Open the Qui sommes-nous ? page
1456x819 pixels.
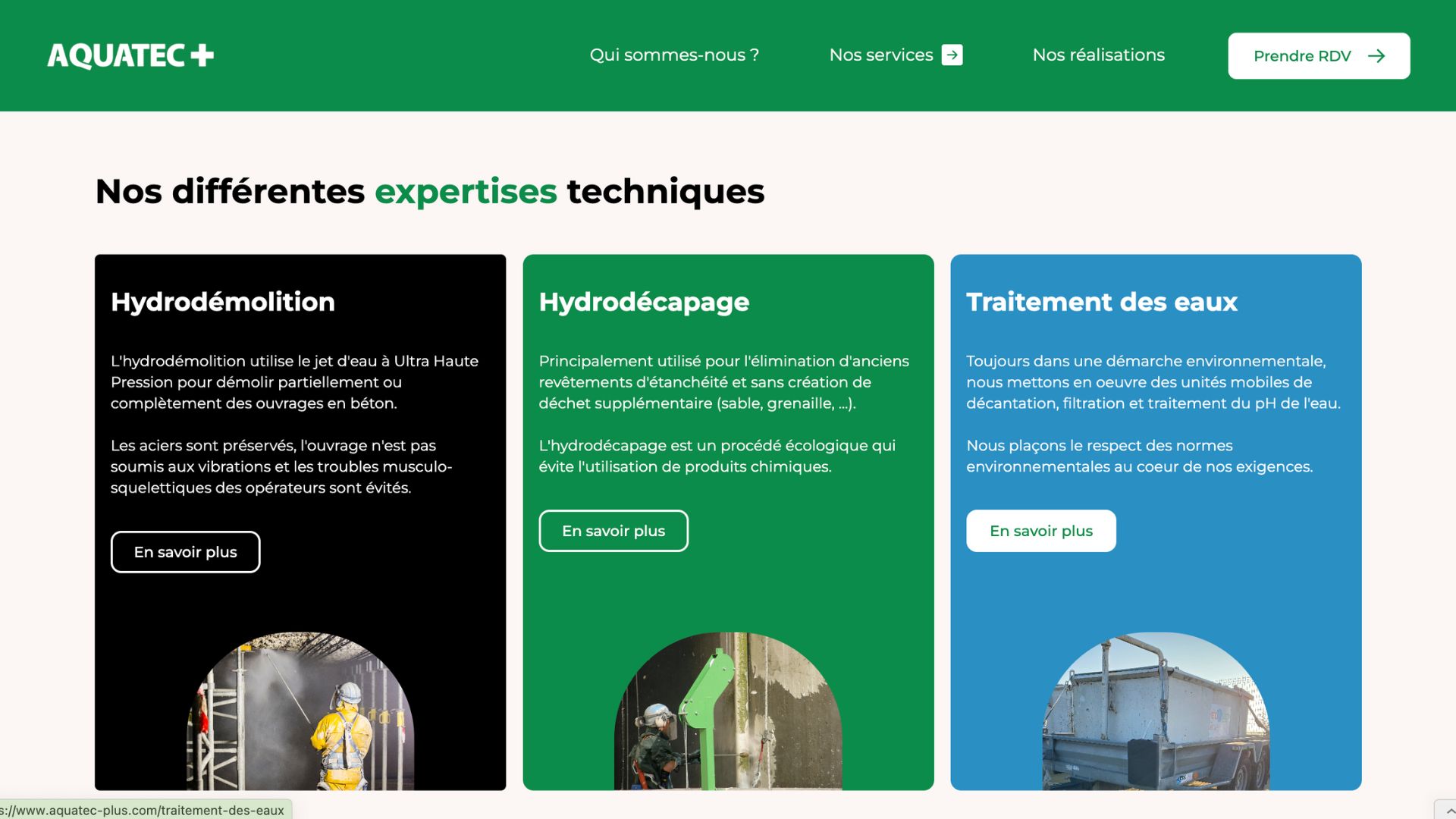click(674, 55)
